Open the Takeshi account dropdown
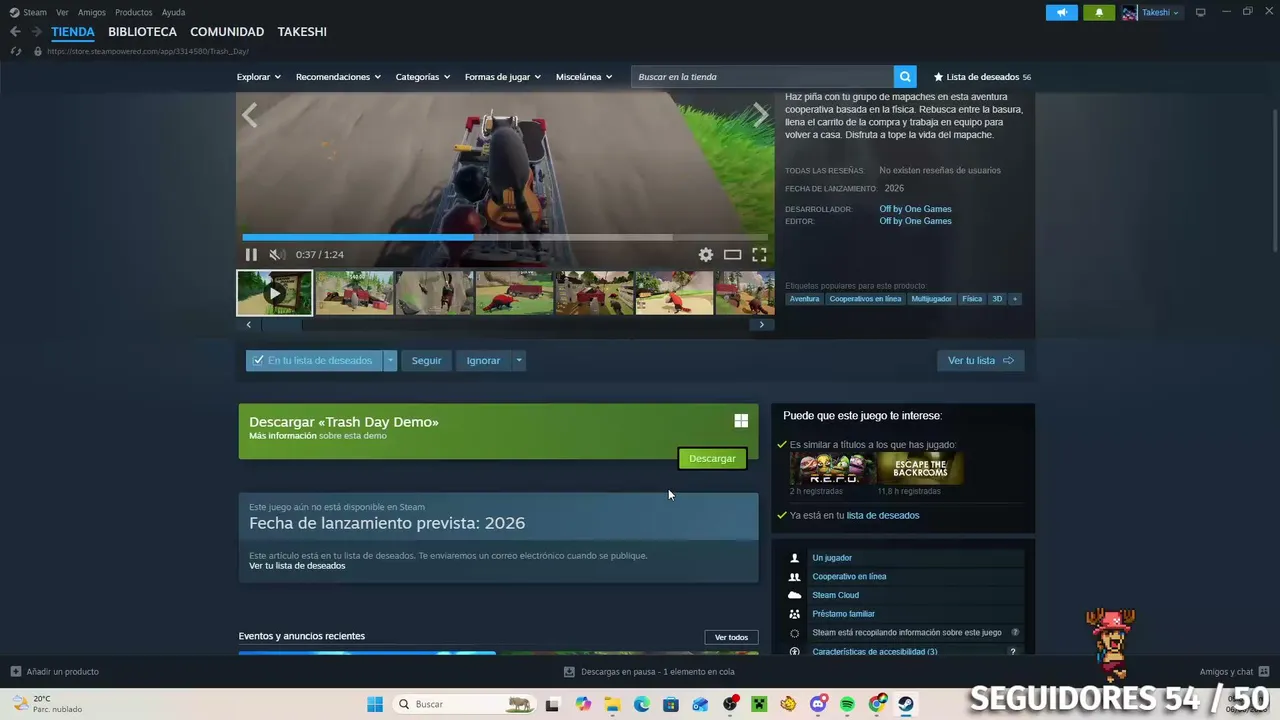This screenshot has width=1280, height=720. click(x=1151, y=12)
